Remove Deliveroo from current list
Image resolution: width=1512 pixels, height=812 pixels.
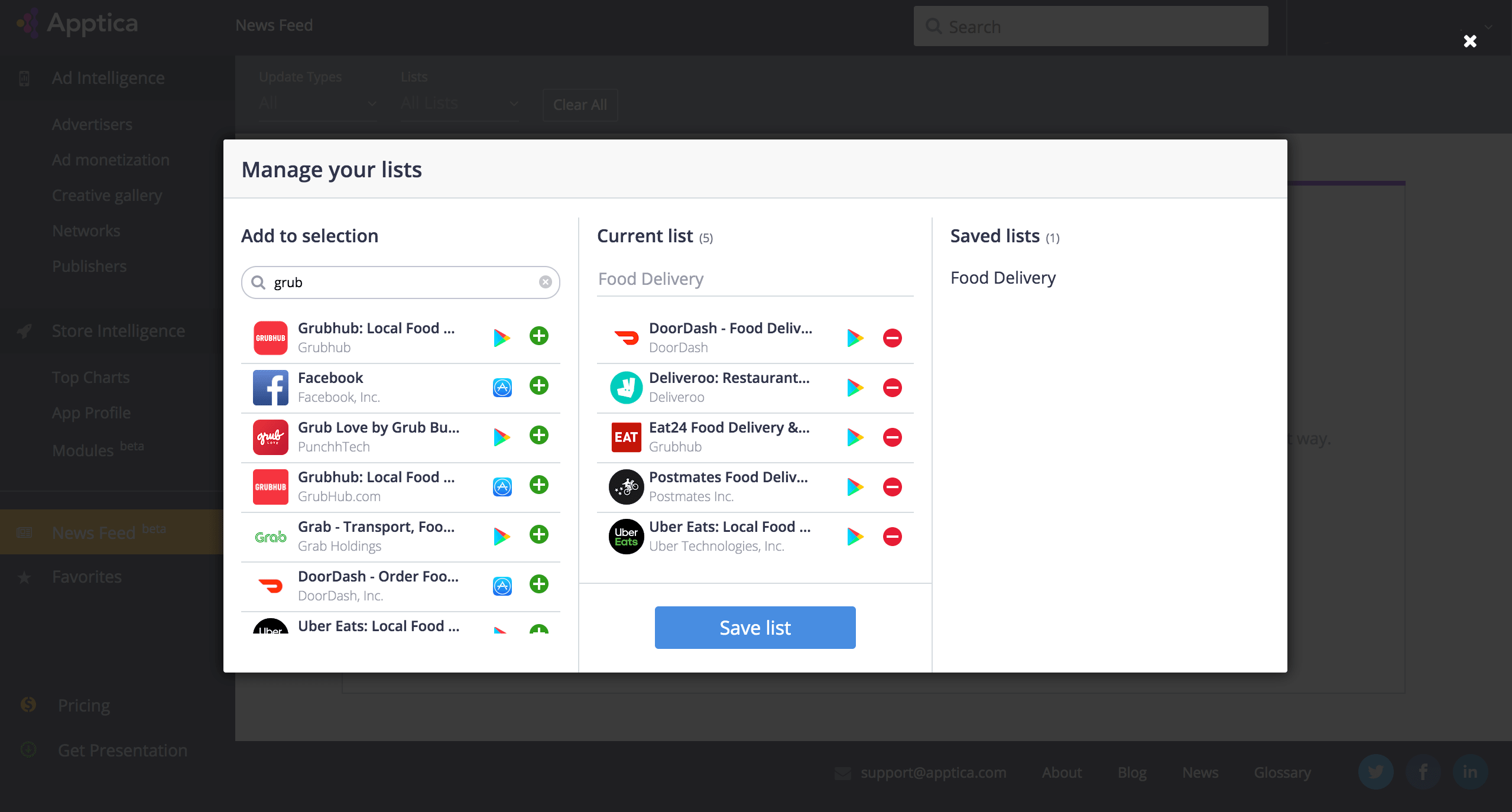pos(892,388)
